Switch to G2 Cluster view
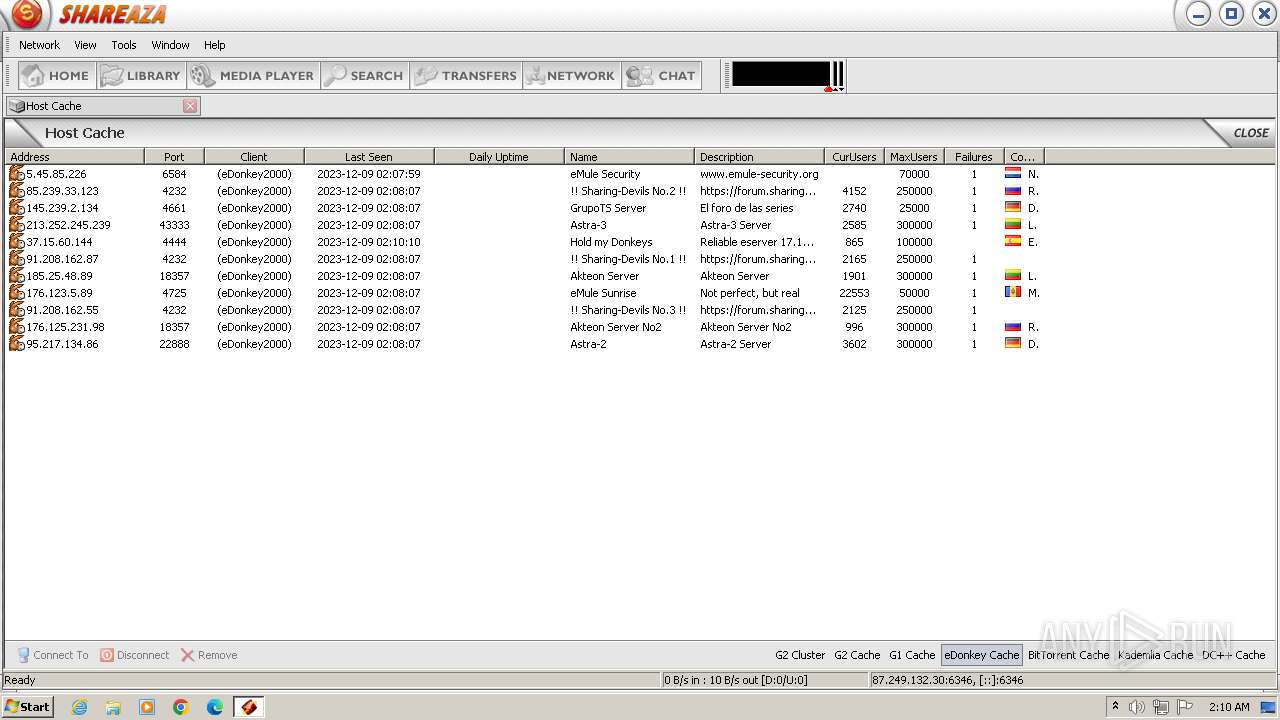Image resolution: width=1280 pixels, height=720 pixels. pos(800,655)
